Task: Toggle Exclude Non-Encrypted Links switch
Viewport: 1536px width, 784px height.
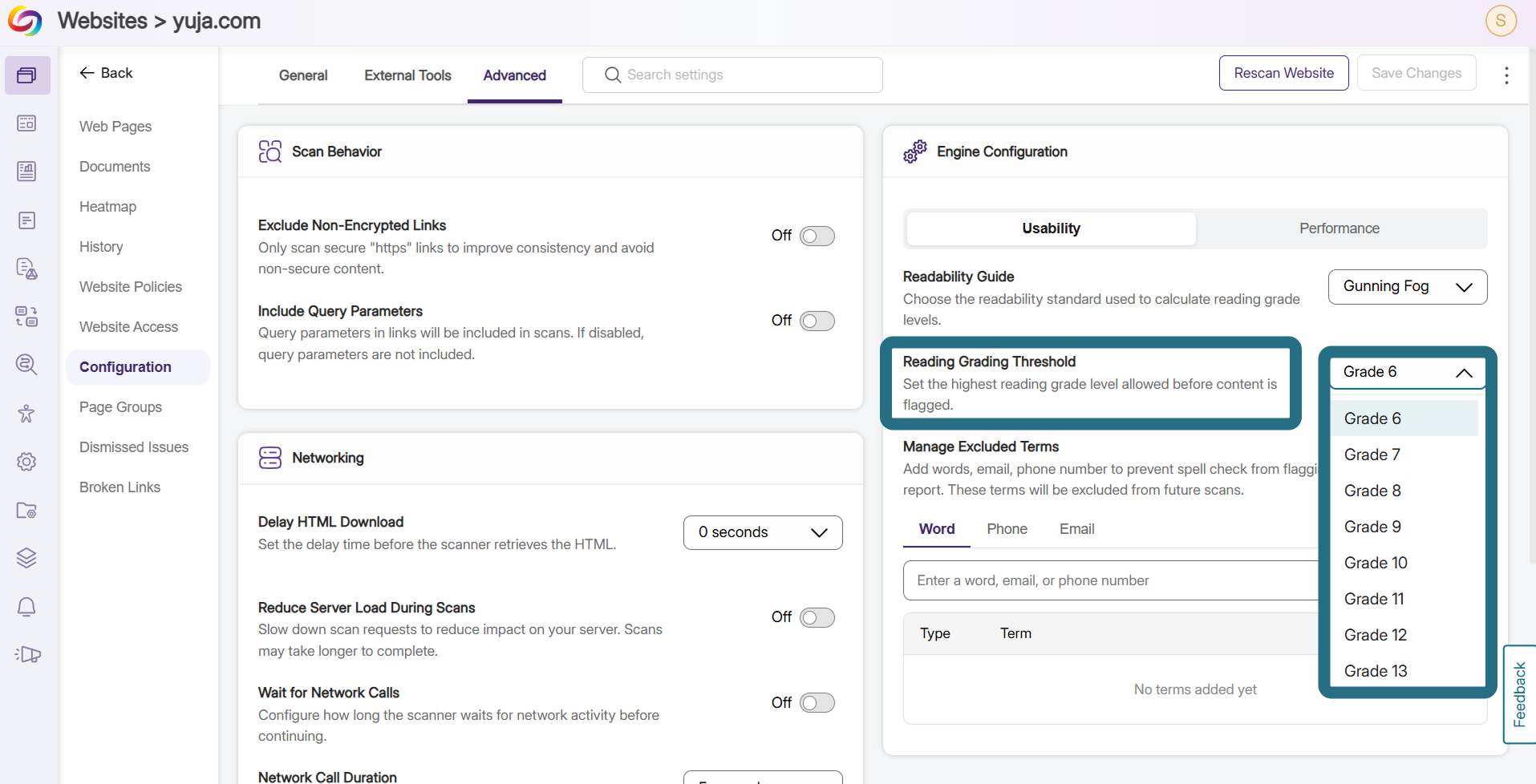Action: 817,236
